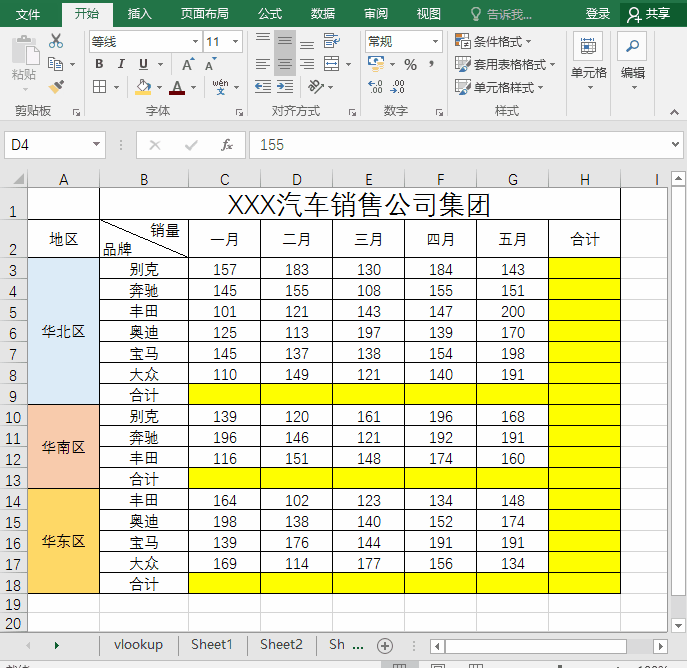This screenshot has width=687, height=668.
Task: Increase decimal places
Action: [x=375, y=87]
